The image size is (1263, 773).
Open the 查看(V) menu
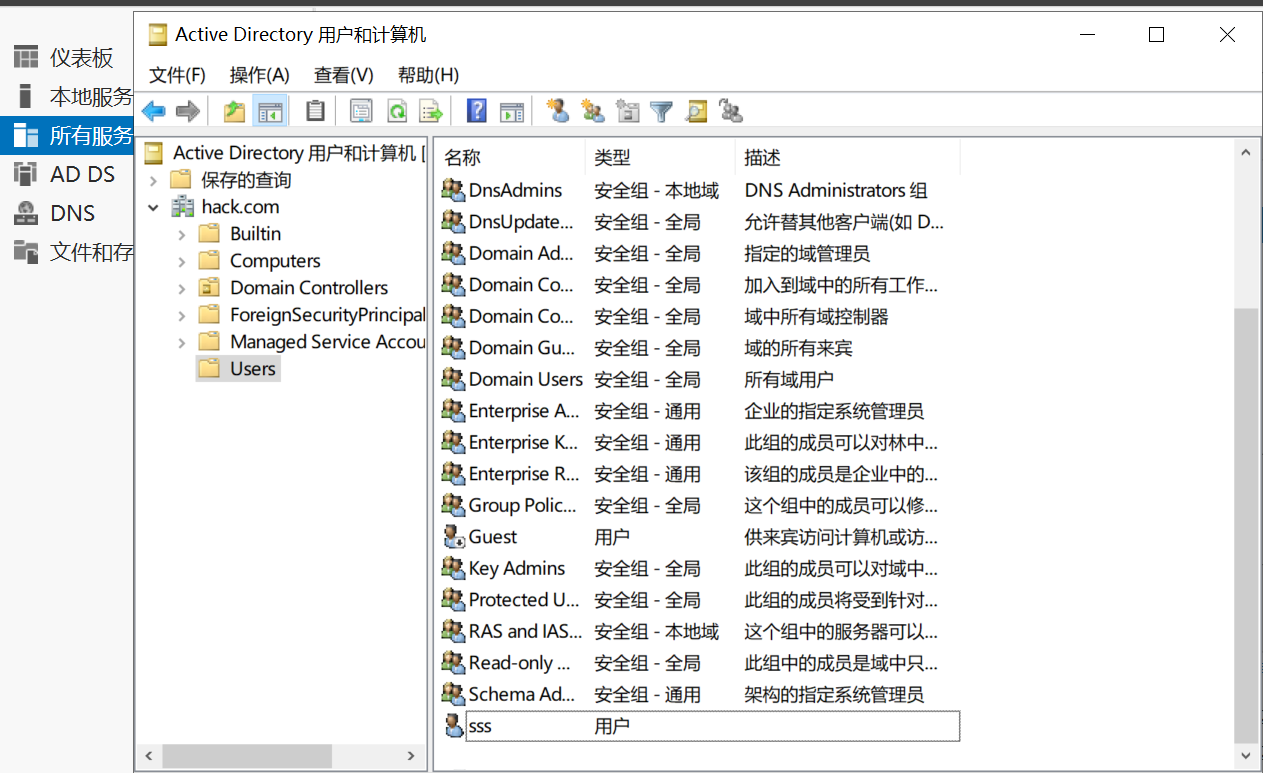point(343,75)
